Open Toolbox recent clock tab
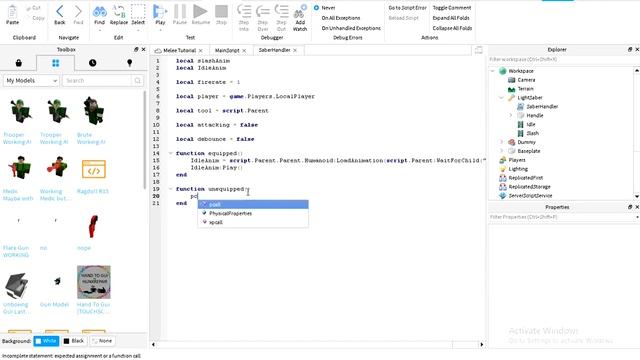Image resolution: width=640 pixels, height=360 pixels. point(93,63)
